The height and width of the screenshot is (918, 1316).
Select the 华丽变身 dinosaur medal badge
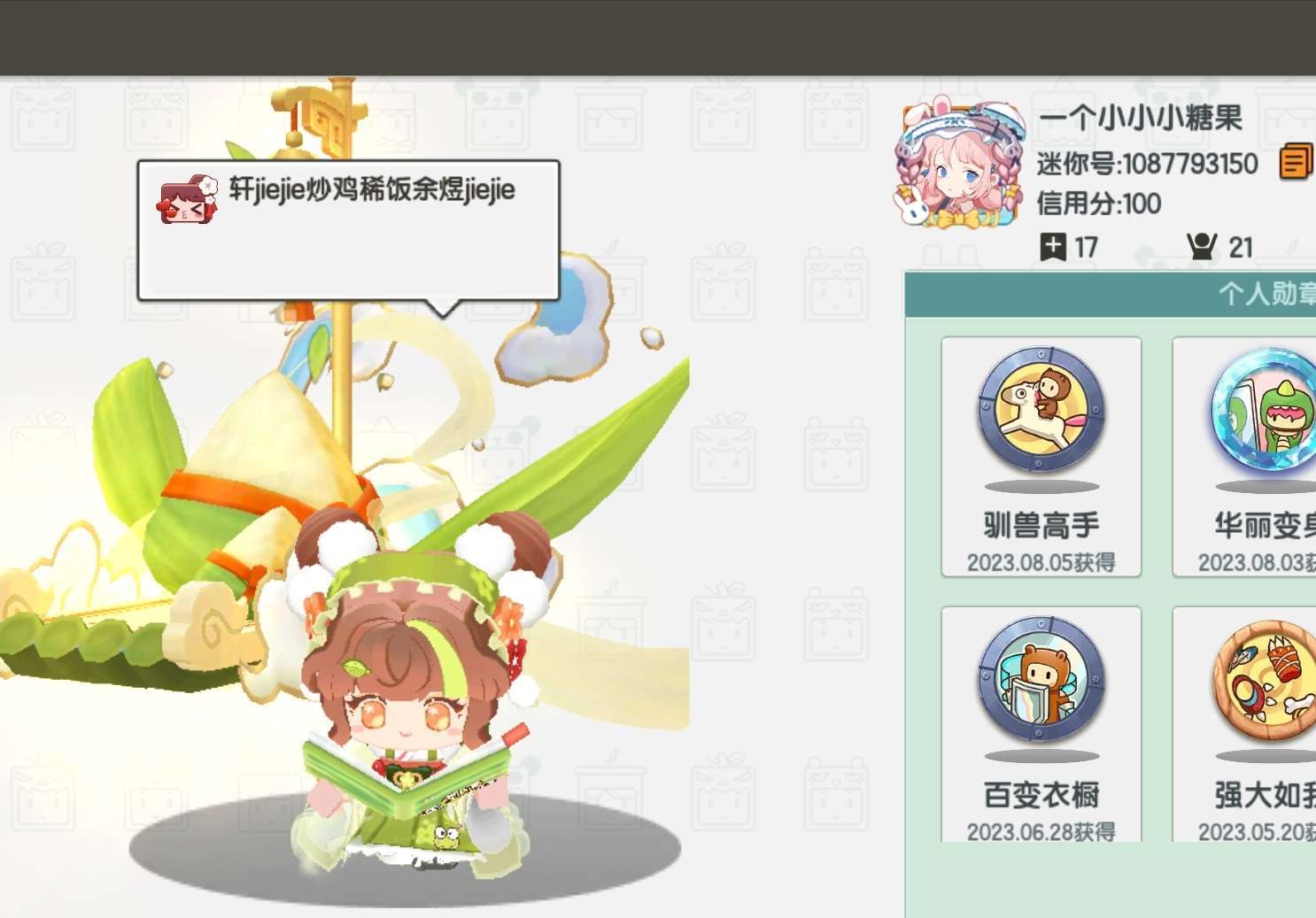[x=1266, y=411]
